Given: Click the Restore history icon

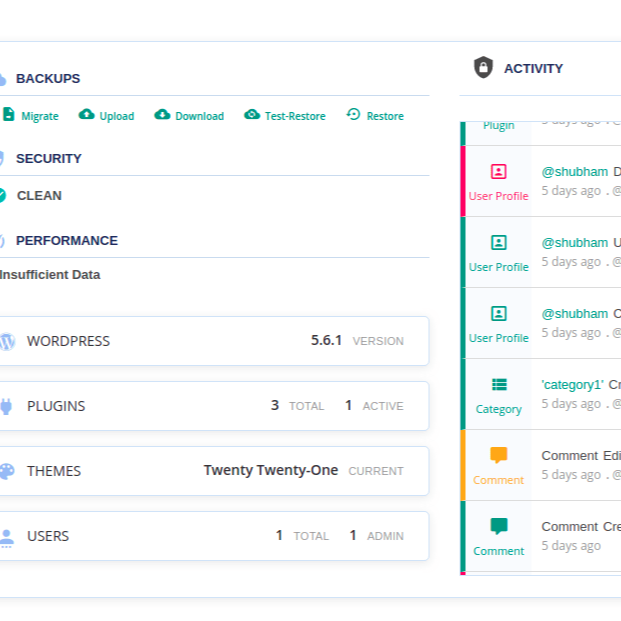Looking at the screenshot, I should 353,115.
